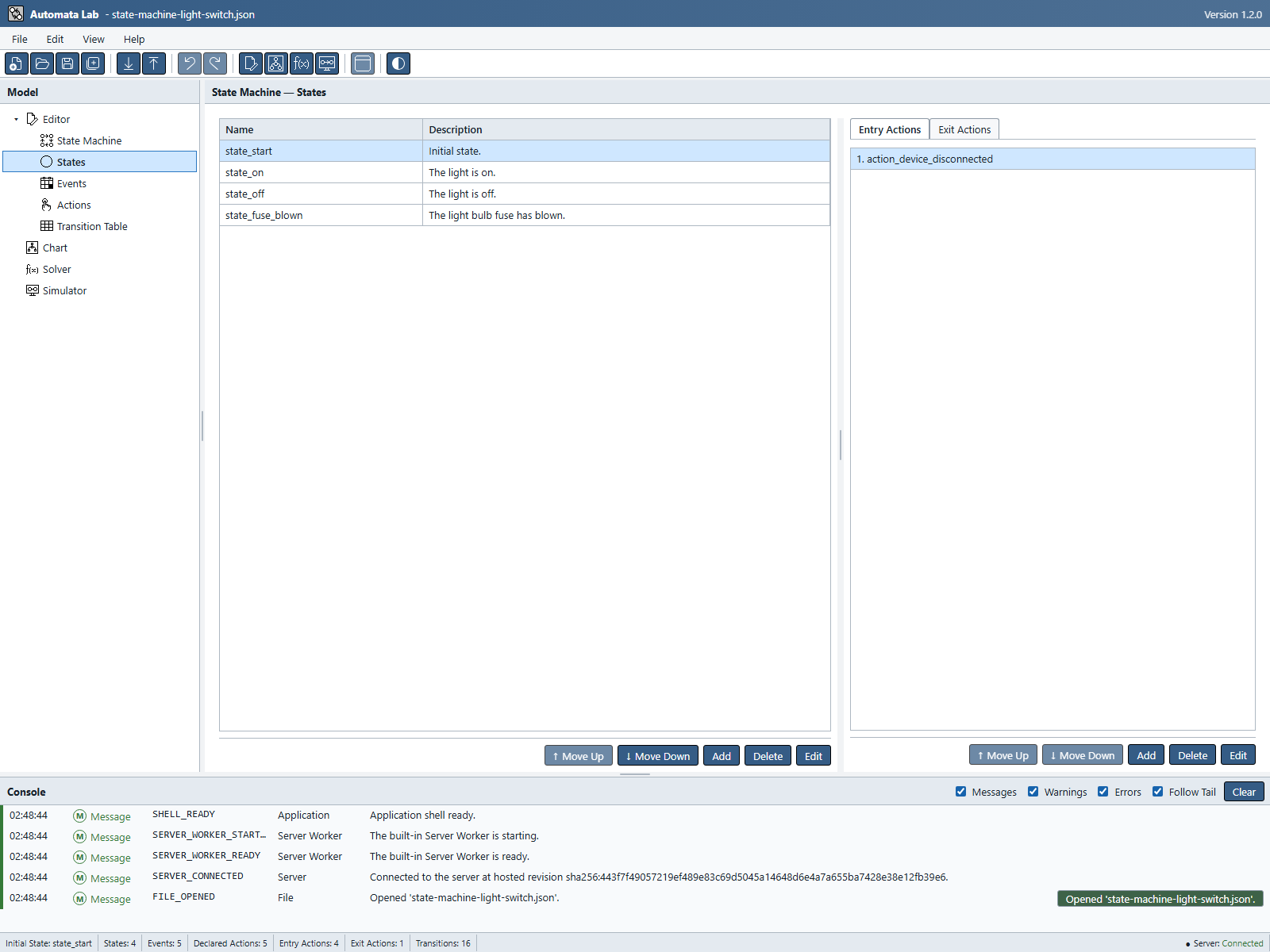Open the View menu

94,39
